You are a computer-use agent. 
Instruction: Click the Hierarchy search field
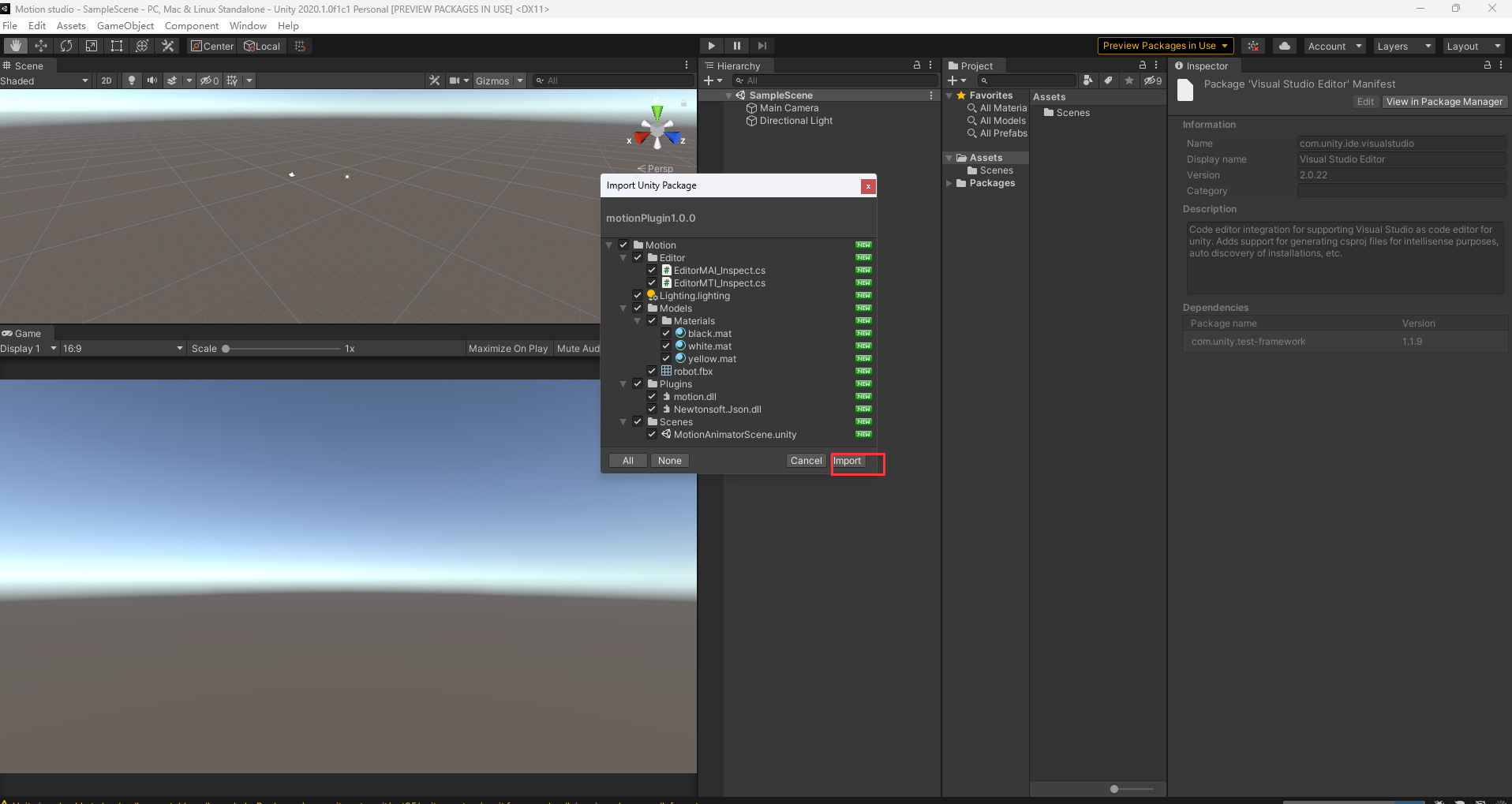[836, 80]
